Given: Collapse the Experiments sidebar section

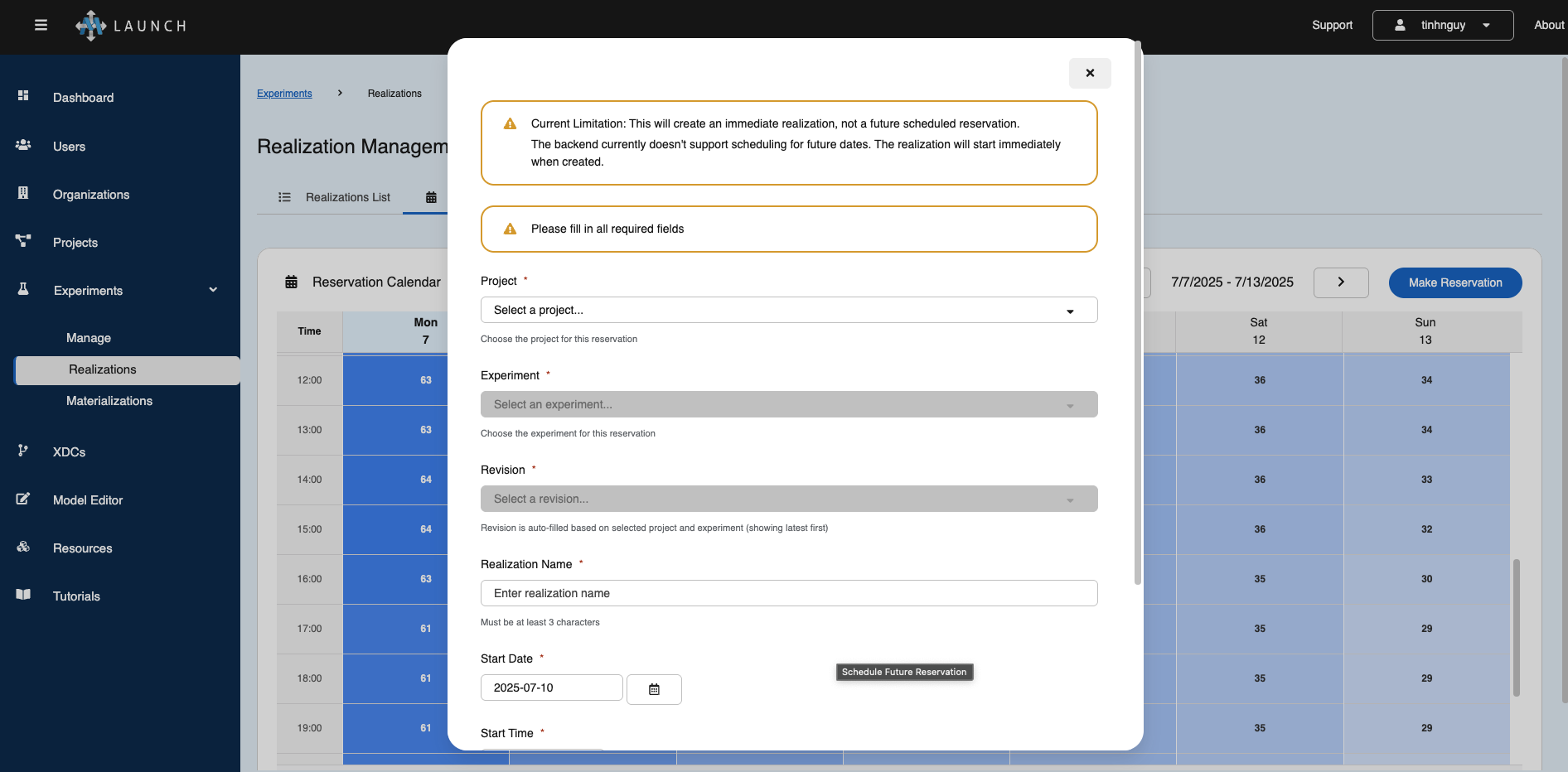Looking at the screenshot, I should tap(213, 290).
